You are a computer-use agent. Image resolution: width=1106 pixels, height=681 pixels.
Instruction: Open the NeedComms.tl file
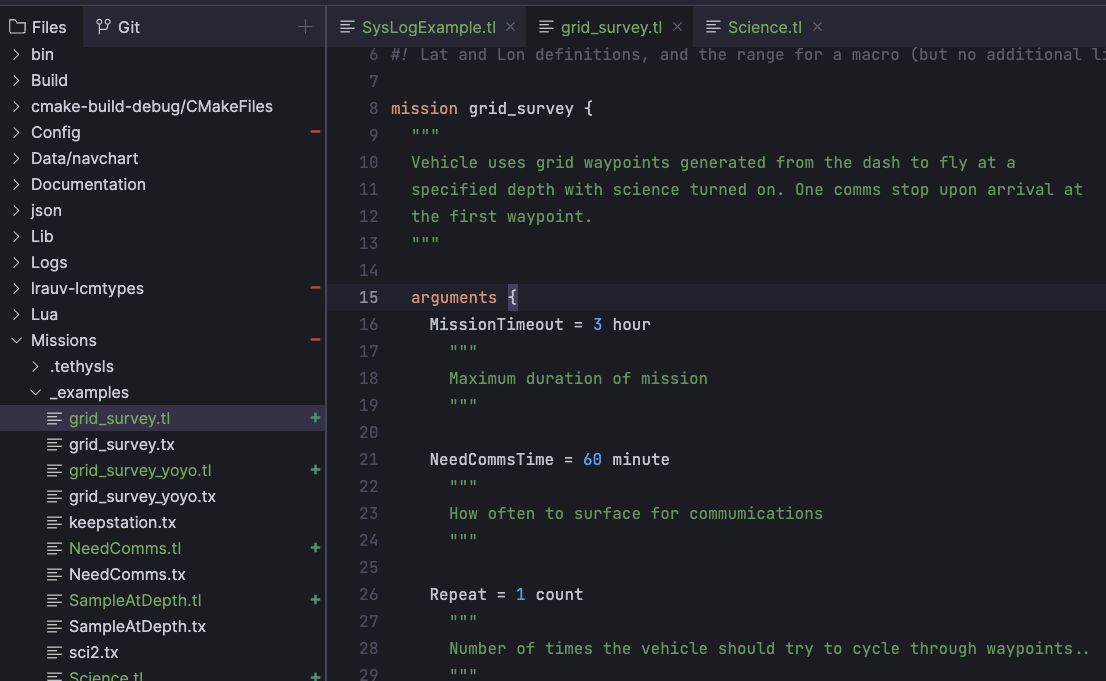(x=125, y=548)
